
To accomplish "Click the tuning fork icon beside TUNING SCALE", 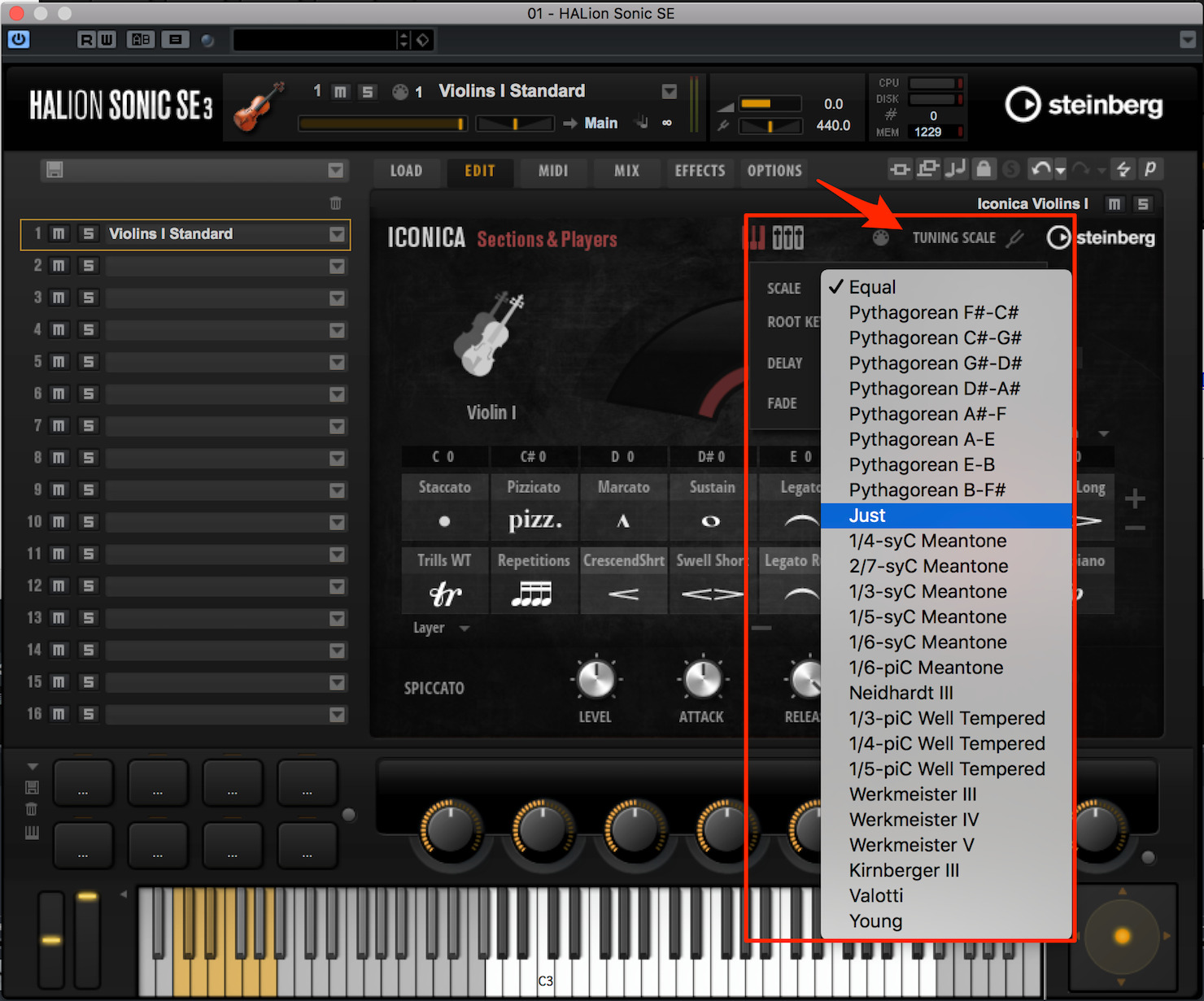I will click(1014, 238).
